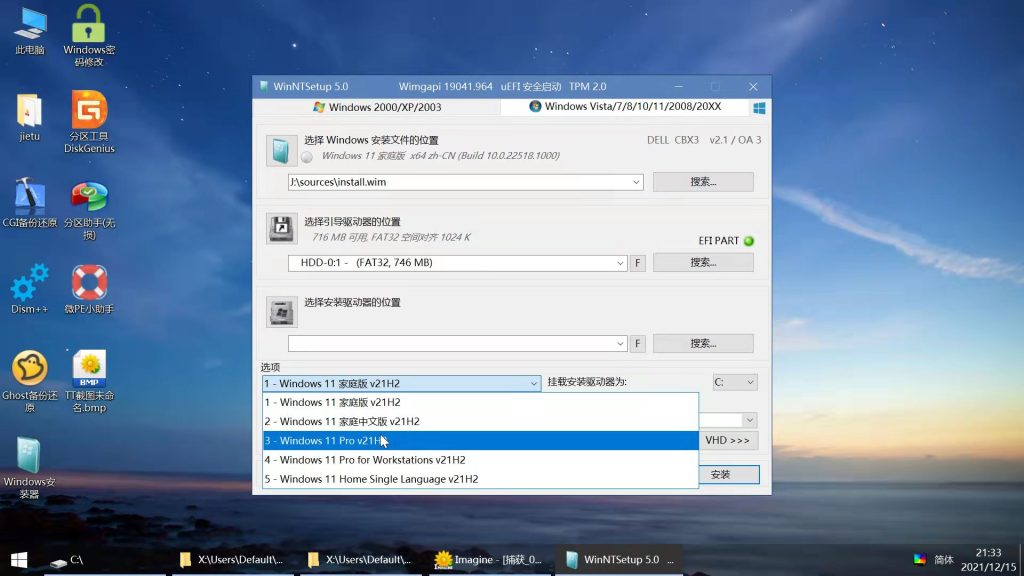
Task: Click the v2.1 / OA 3 text
Action: (735, 140)
